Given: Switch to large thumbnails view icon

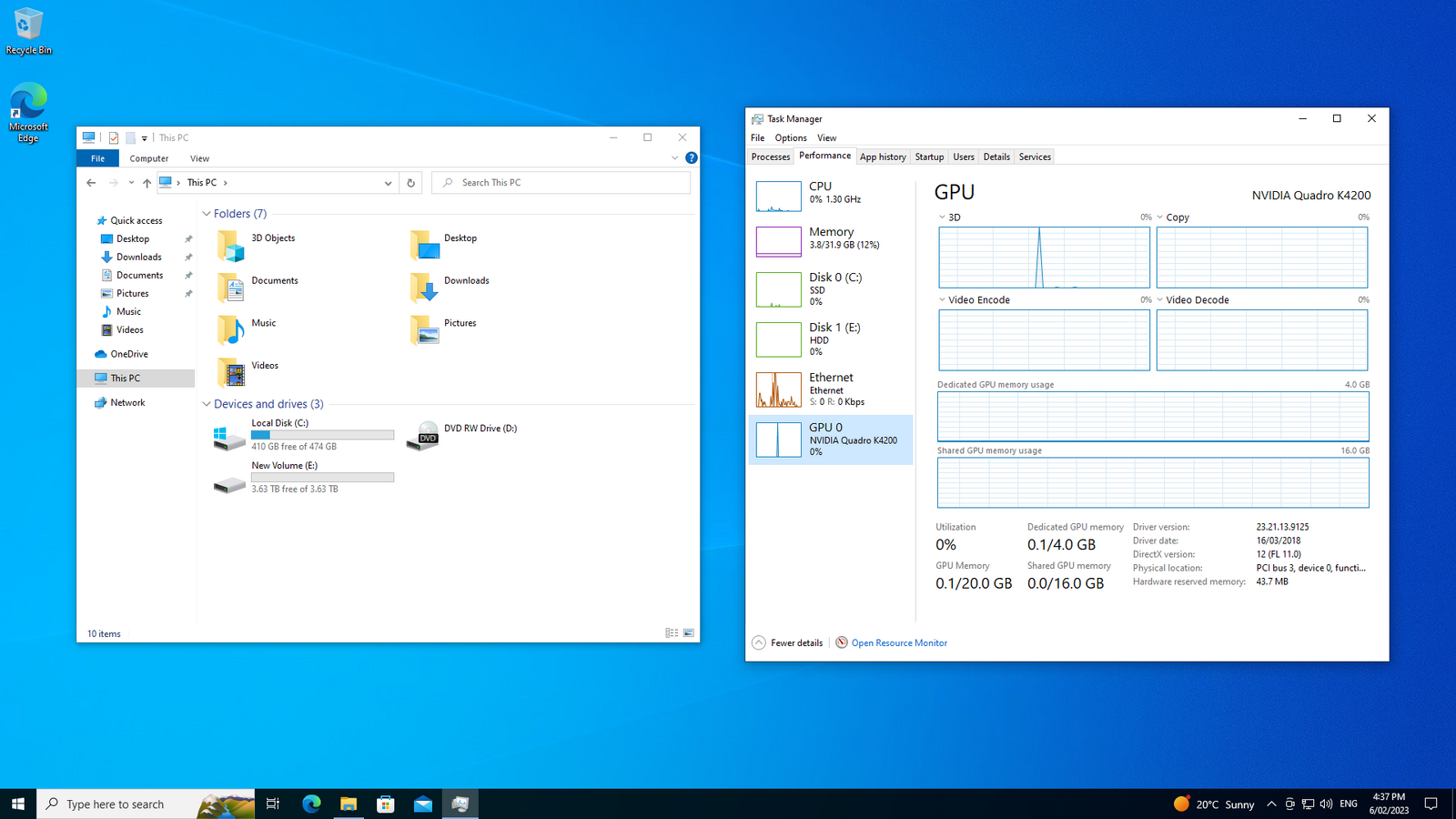Looking at the screenshot, I should pos(689,632).
